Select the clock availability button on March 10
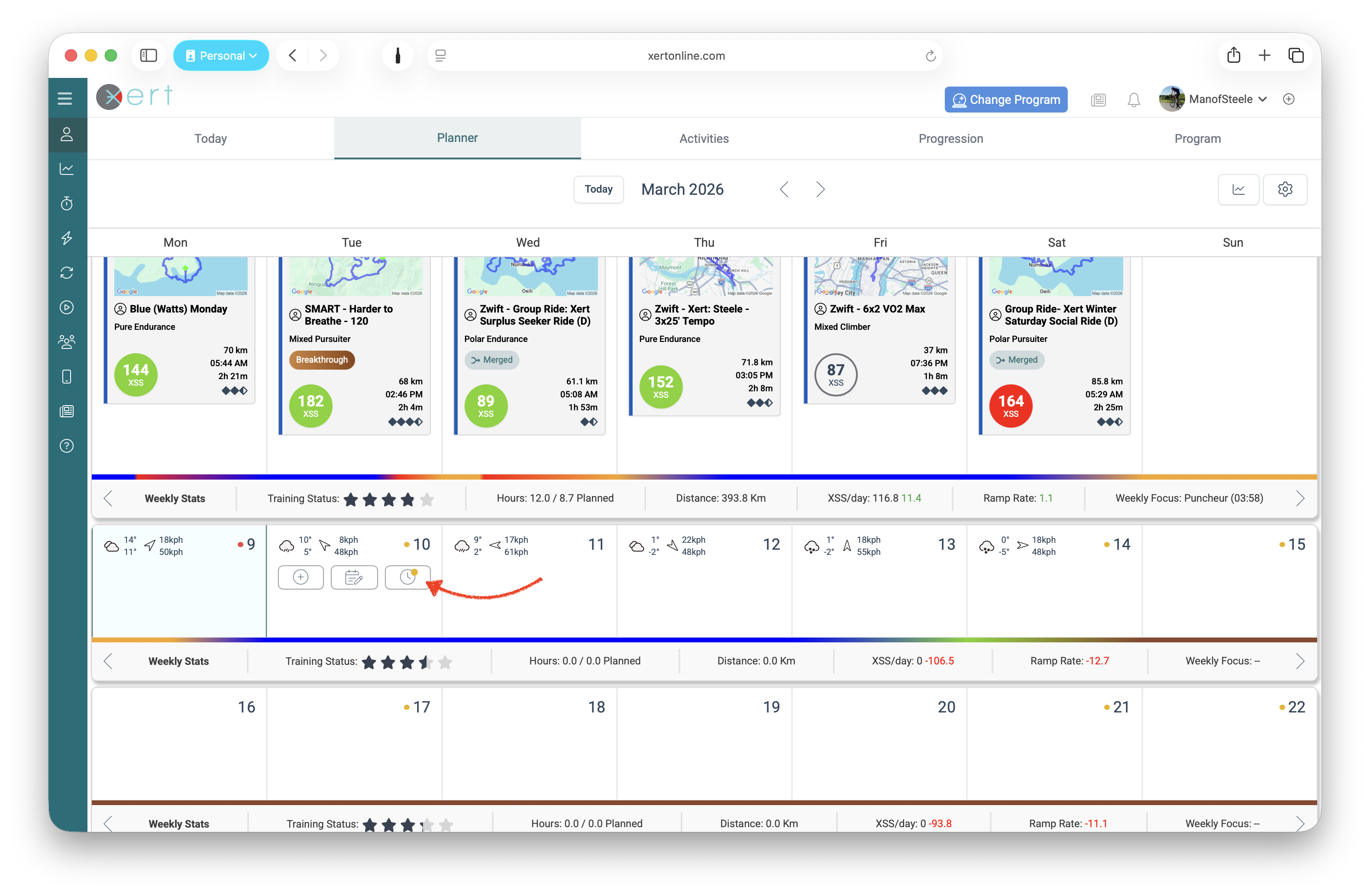Screen dimensions: 1370x896 (407, 577)
